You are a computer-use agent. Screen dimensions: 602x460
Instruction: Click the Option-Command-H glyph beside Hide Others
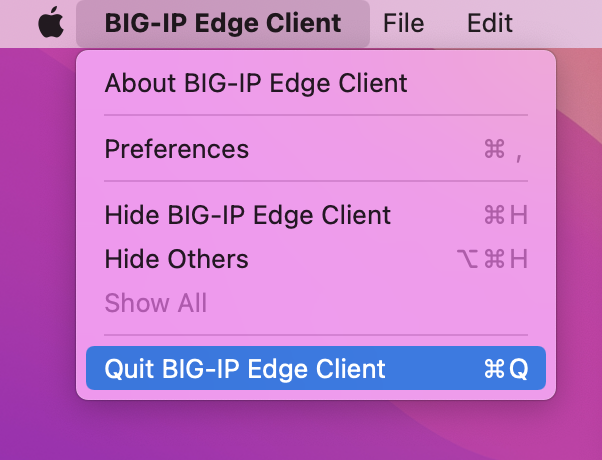pos(492,259)
